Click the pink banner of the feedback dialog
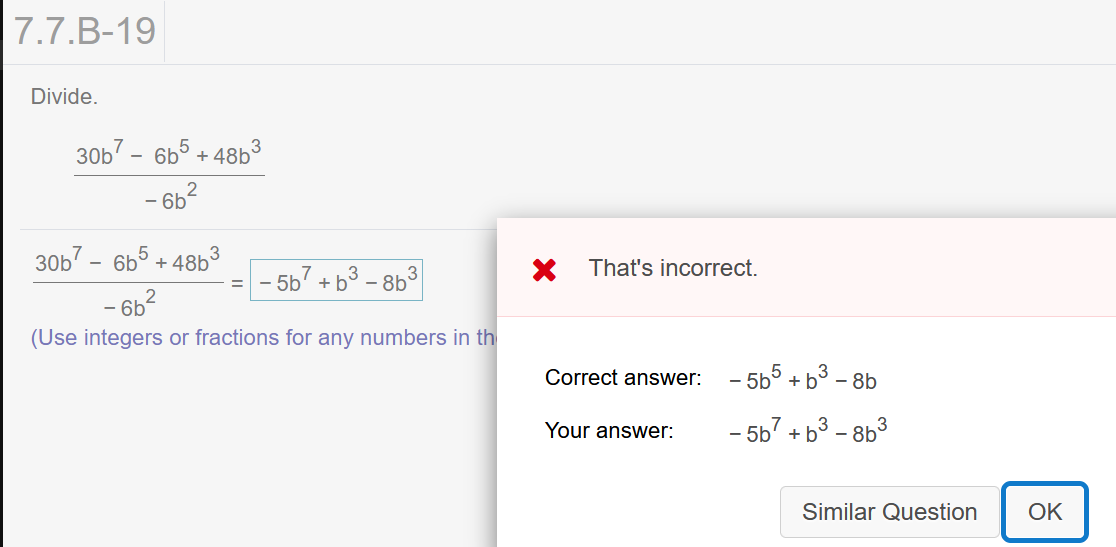 806,267
